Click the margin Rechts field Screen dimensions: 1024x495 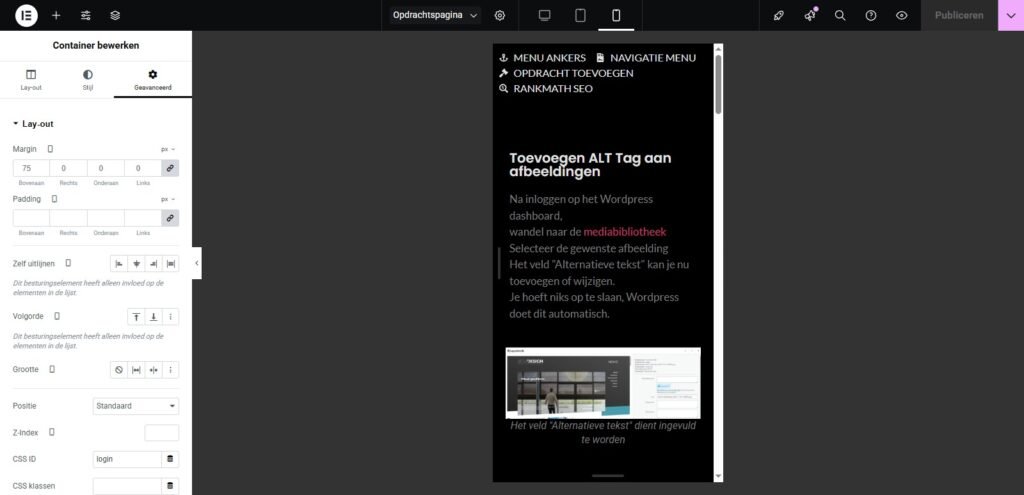68,168
